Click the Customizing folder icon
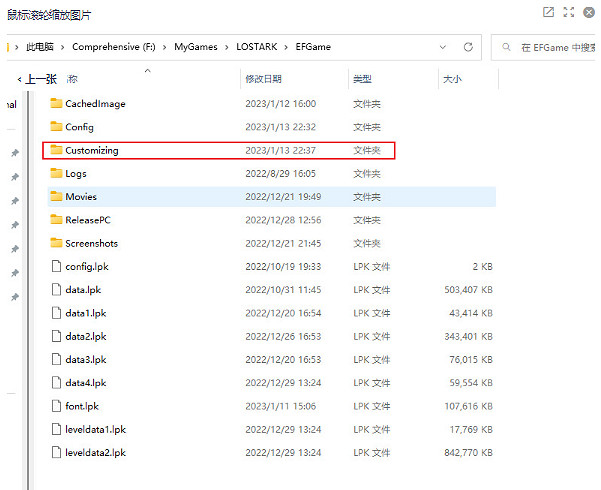 coord(56,151)
